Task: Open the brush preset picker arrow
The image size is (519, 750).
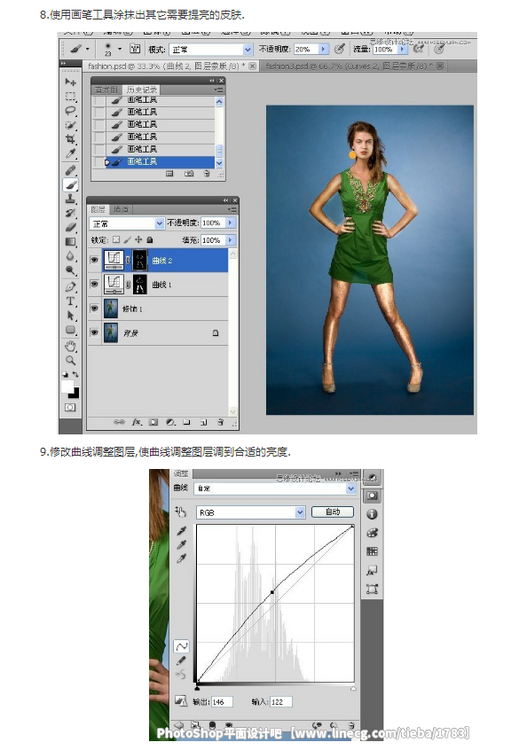Action: tap(120, 49)
